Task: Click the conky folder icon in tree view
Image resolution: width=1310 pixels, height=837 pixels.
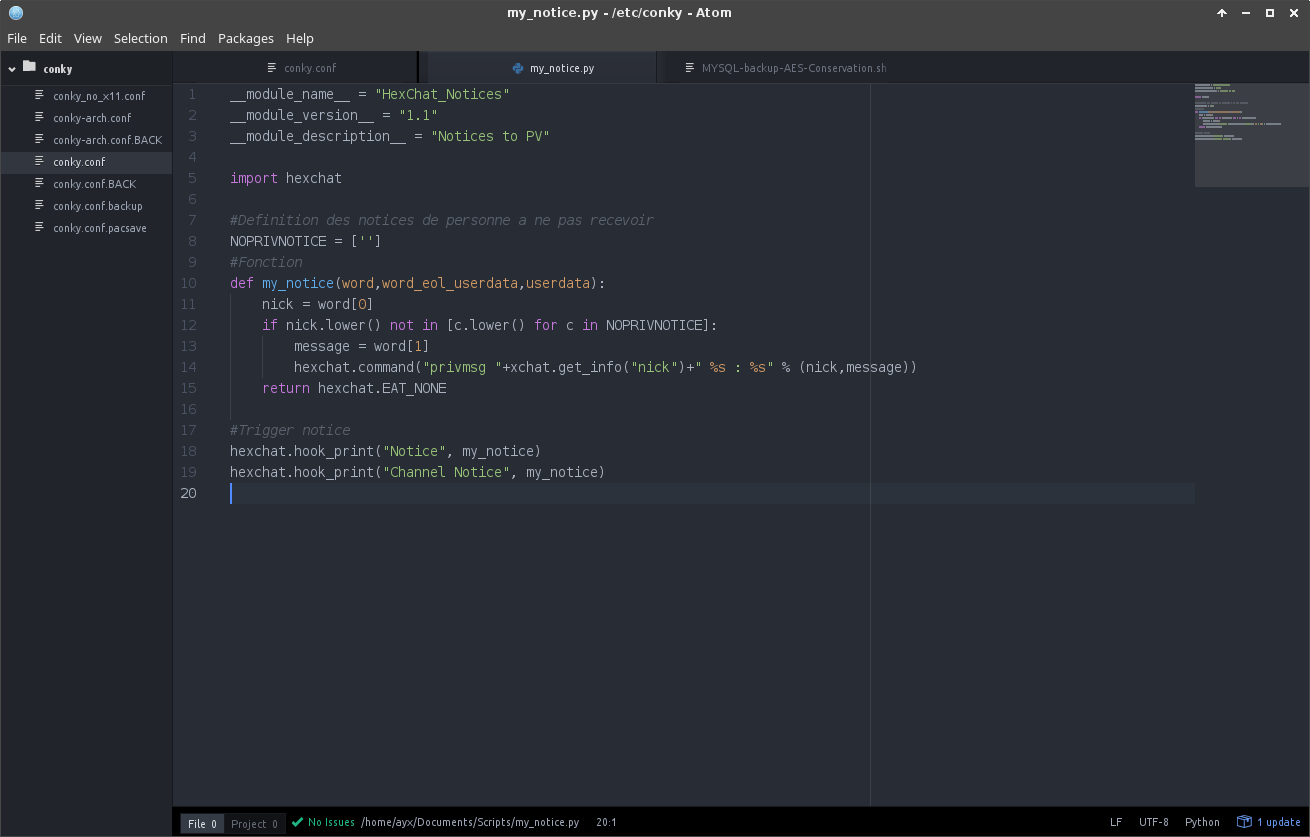Action: (x=29, y=67)
